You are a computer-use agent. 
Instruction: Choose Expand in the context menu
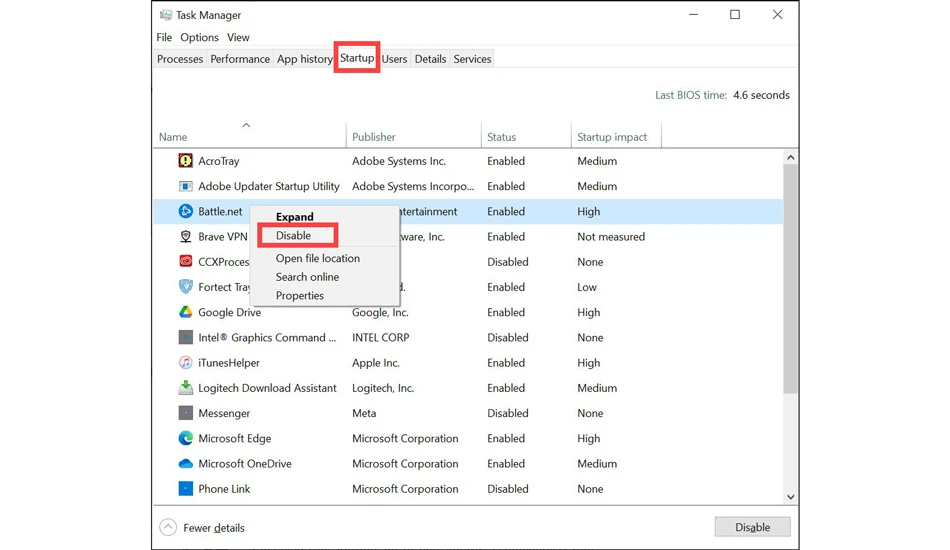point(294,216)
